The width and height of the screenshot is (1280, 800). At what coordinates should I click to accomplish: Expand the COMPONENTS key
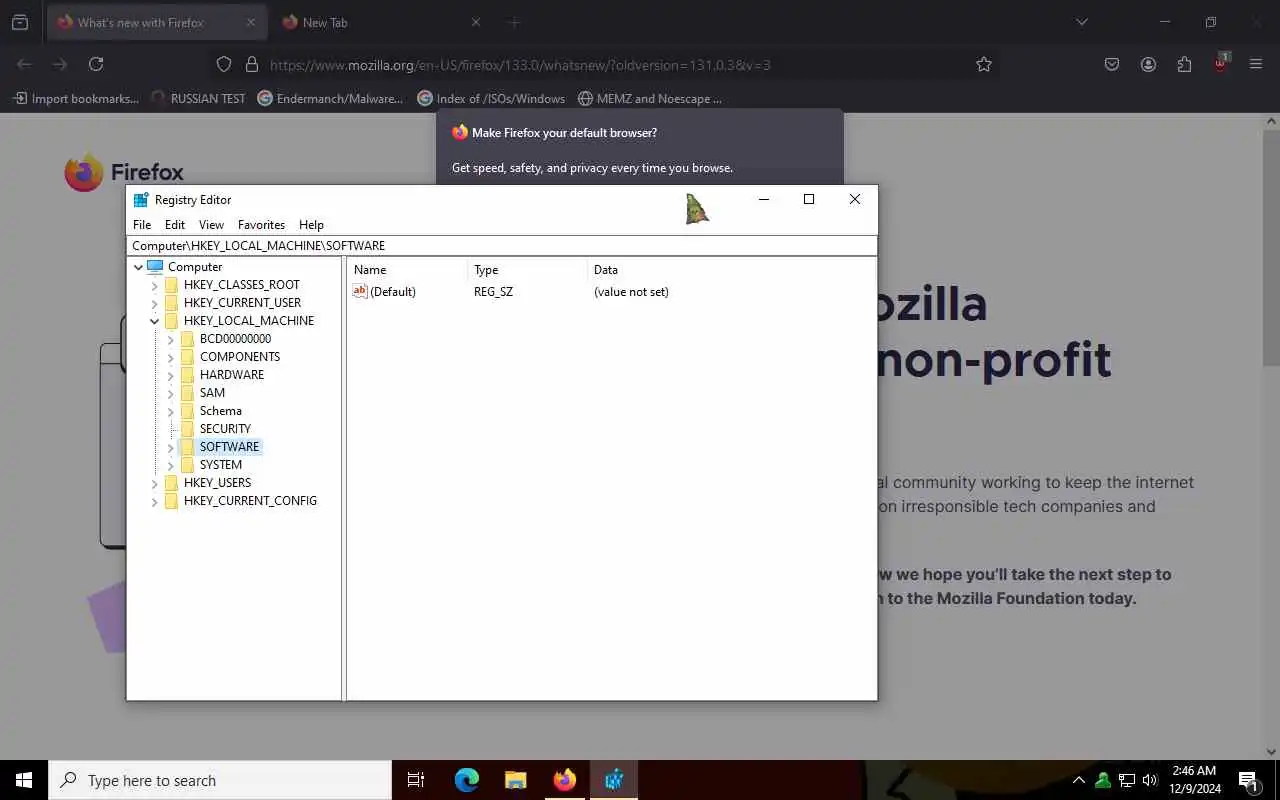[x=170, y=357]
